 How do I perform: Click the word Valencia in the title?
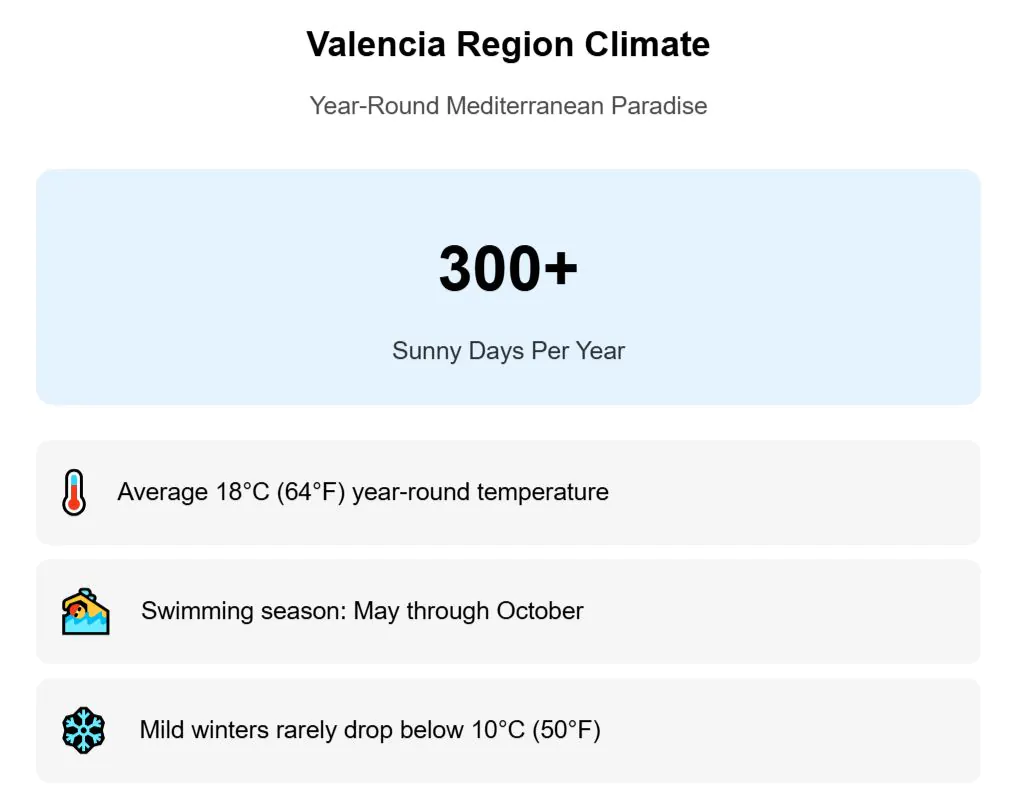coord(375,44)
